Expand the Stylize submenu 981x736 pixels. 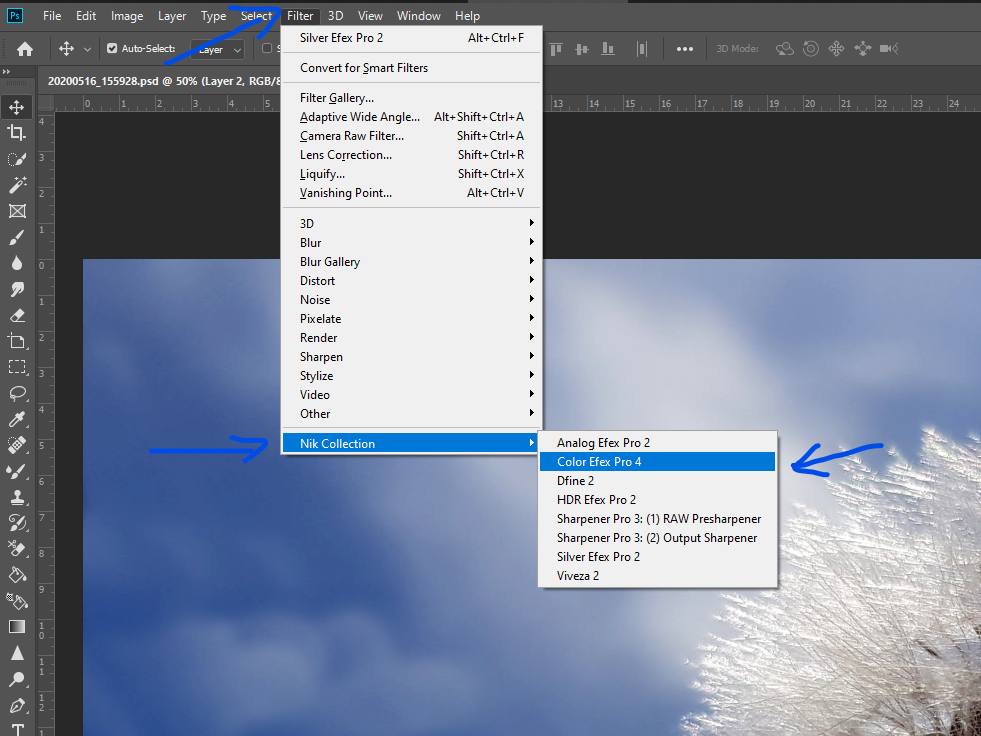click(x=411, y=376)
